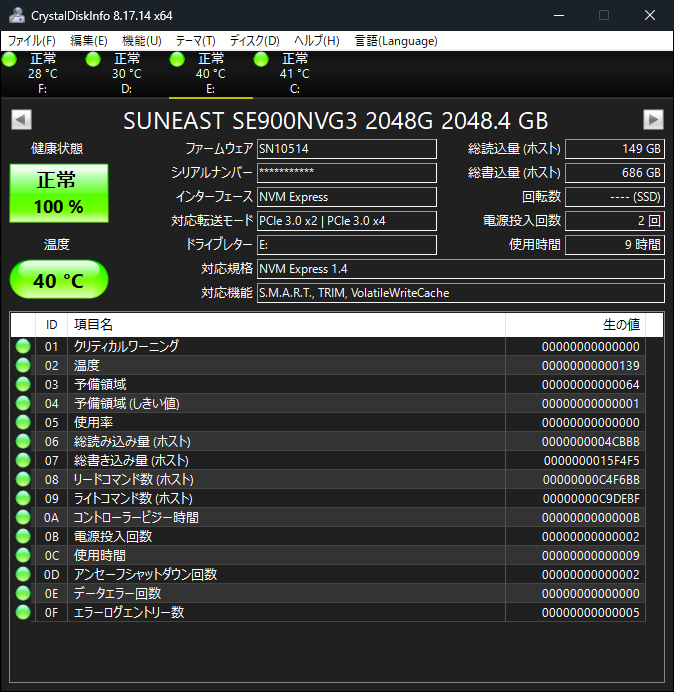Viewport: 674px width, 692px height.
Task: Click the green status dot for Critical Warning row
Action: click(23, 346)
